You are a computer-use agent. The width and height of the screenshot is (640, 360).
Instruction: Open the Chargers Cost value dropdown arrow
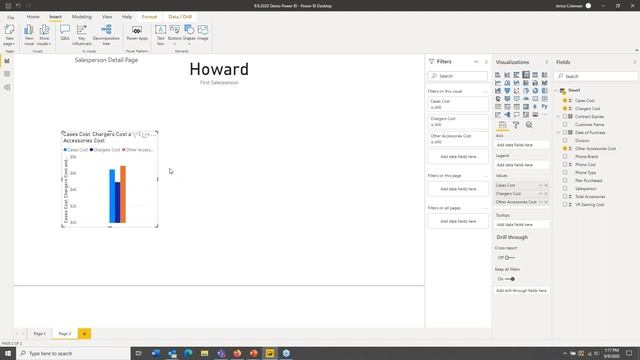[540, 193]
